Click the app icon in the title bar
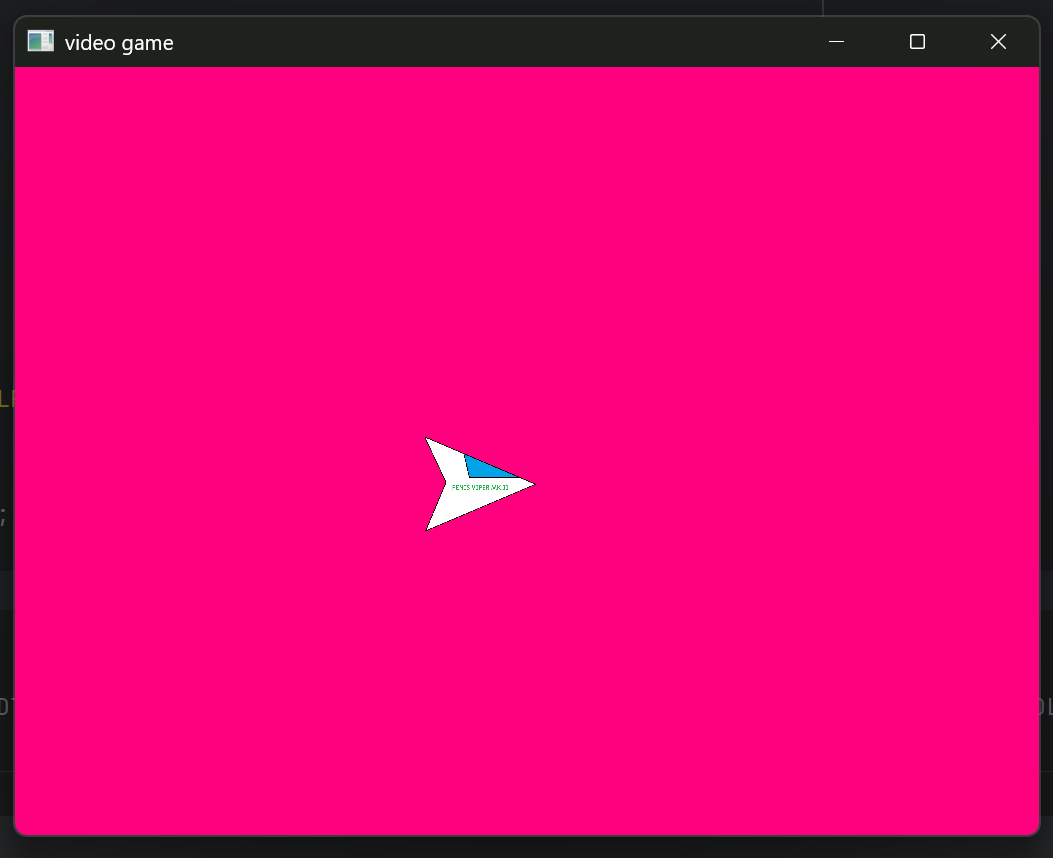Screen dimensions: 1053x858 (x=40, y=42)
